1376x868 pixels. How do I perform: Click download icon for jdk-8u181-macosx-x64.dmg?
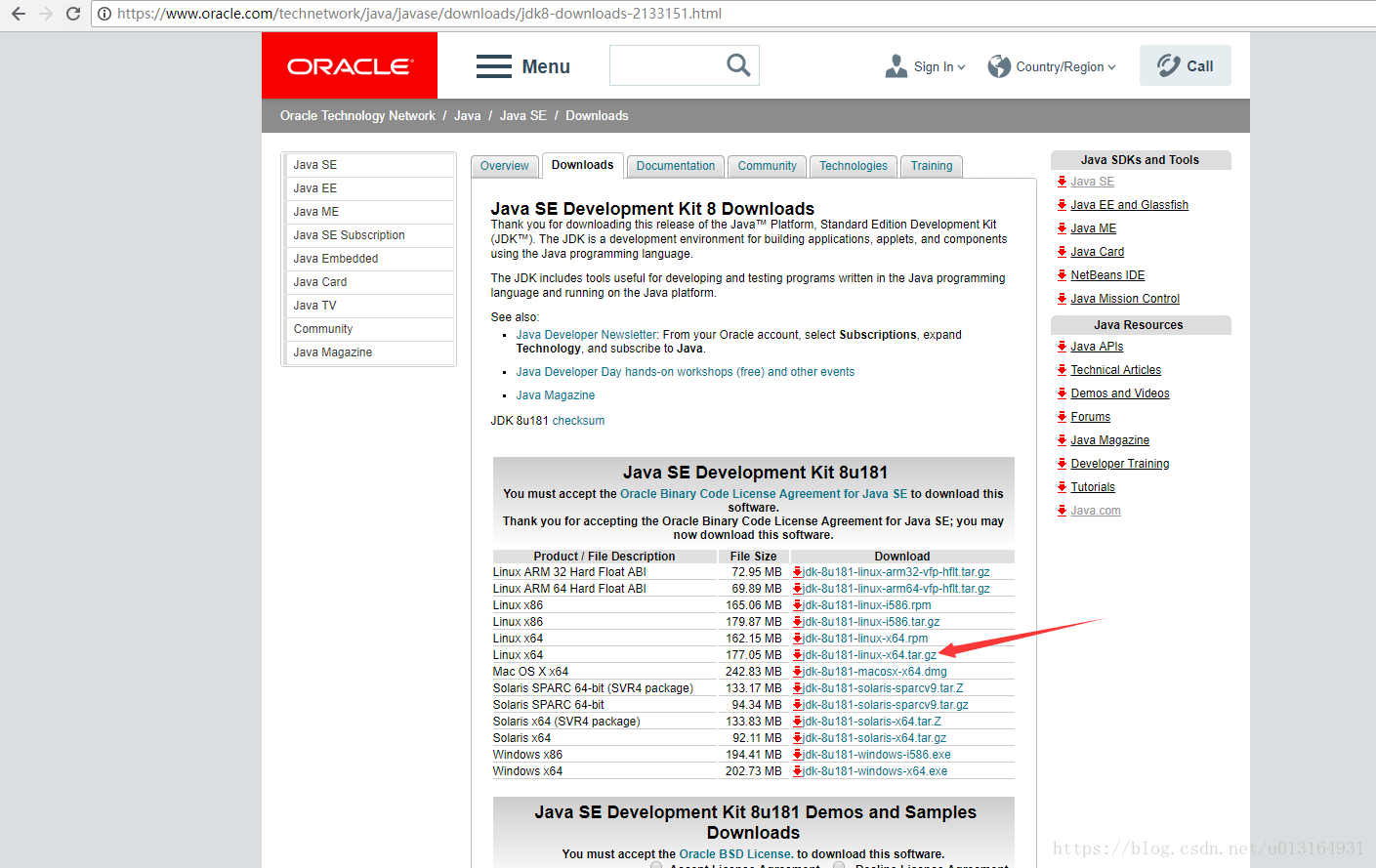[x=798, y=672]
